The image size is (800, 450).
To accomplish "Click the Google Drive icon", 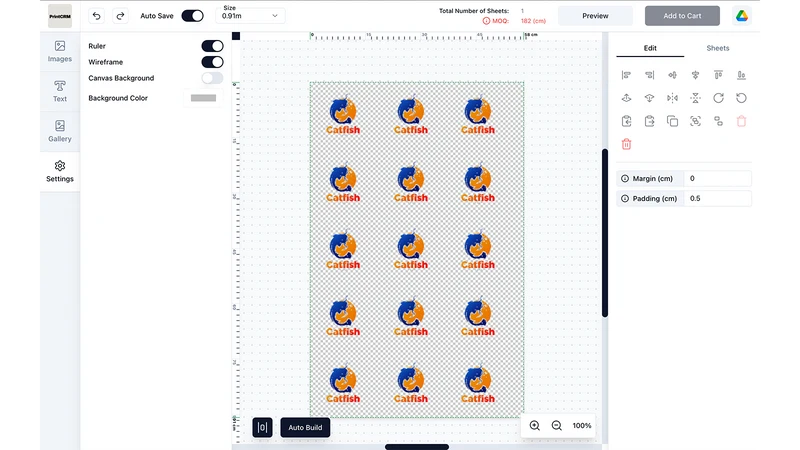I will tap(742, 16).
